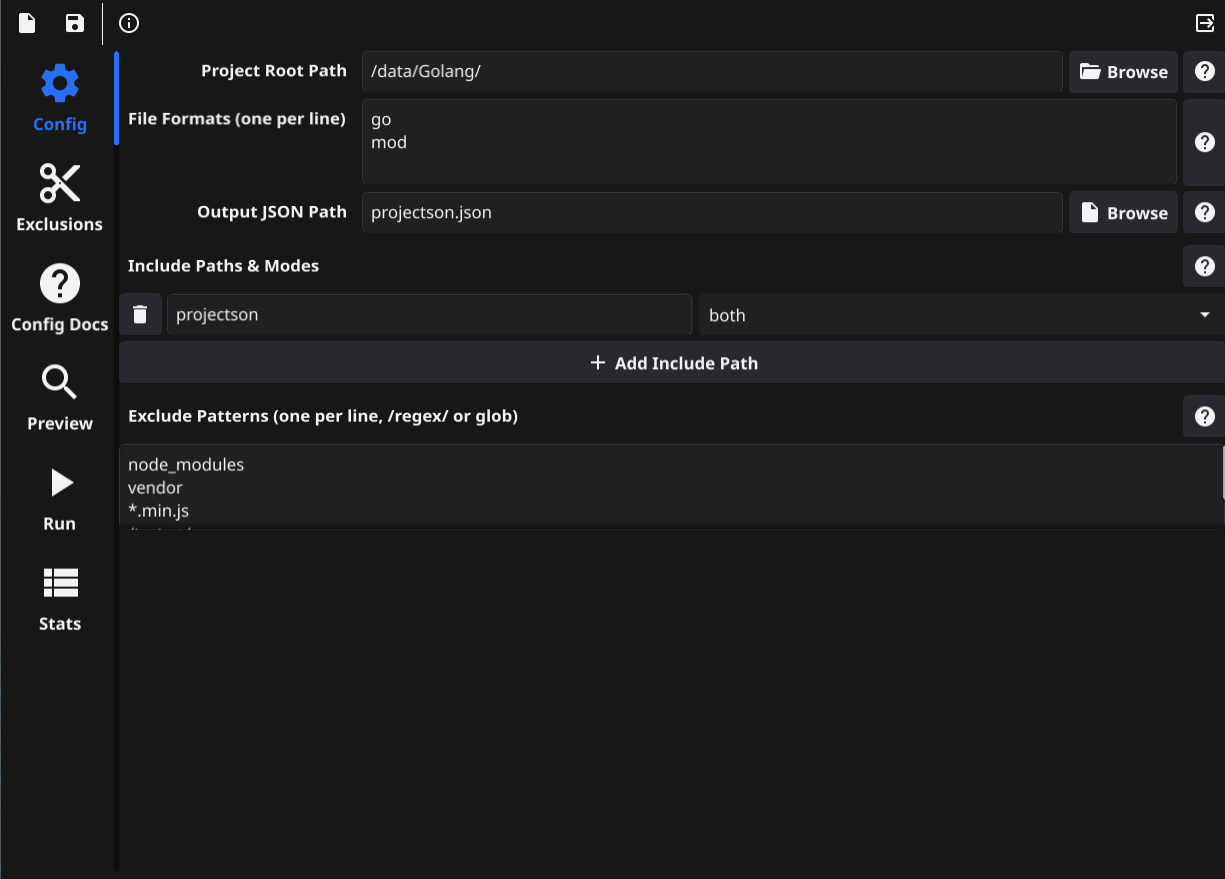This screenshot has height=879, width=1225.
Task: Open the Run tab
Action: 60,498
